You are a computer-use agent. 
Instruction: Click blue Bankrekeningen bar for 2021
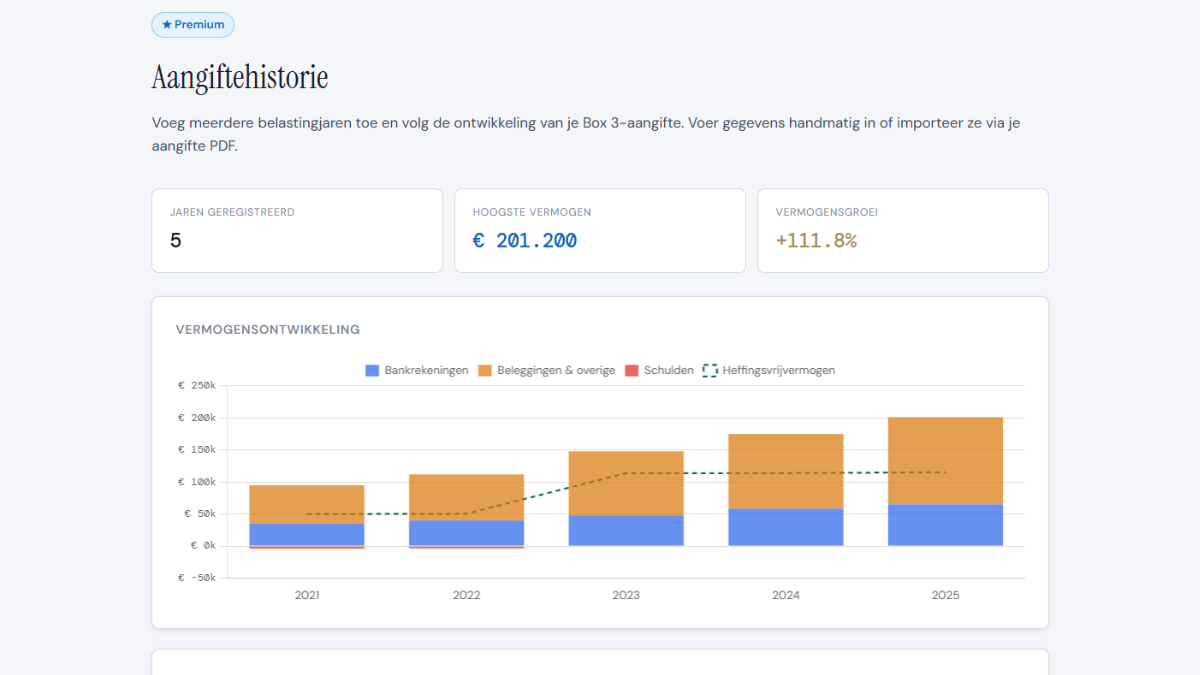coord(307,534)
